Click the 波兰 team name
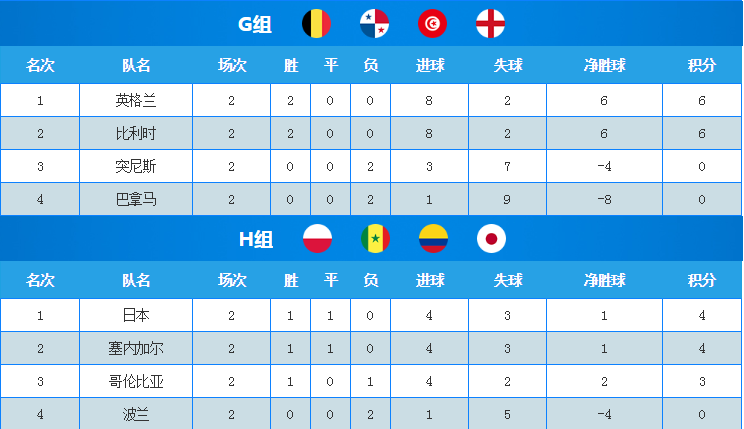Viewport: 744px width, 429px height. [136, 413]
